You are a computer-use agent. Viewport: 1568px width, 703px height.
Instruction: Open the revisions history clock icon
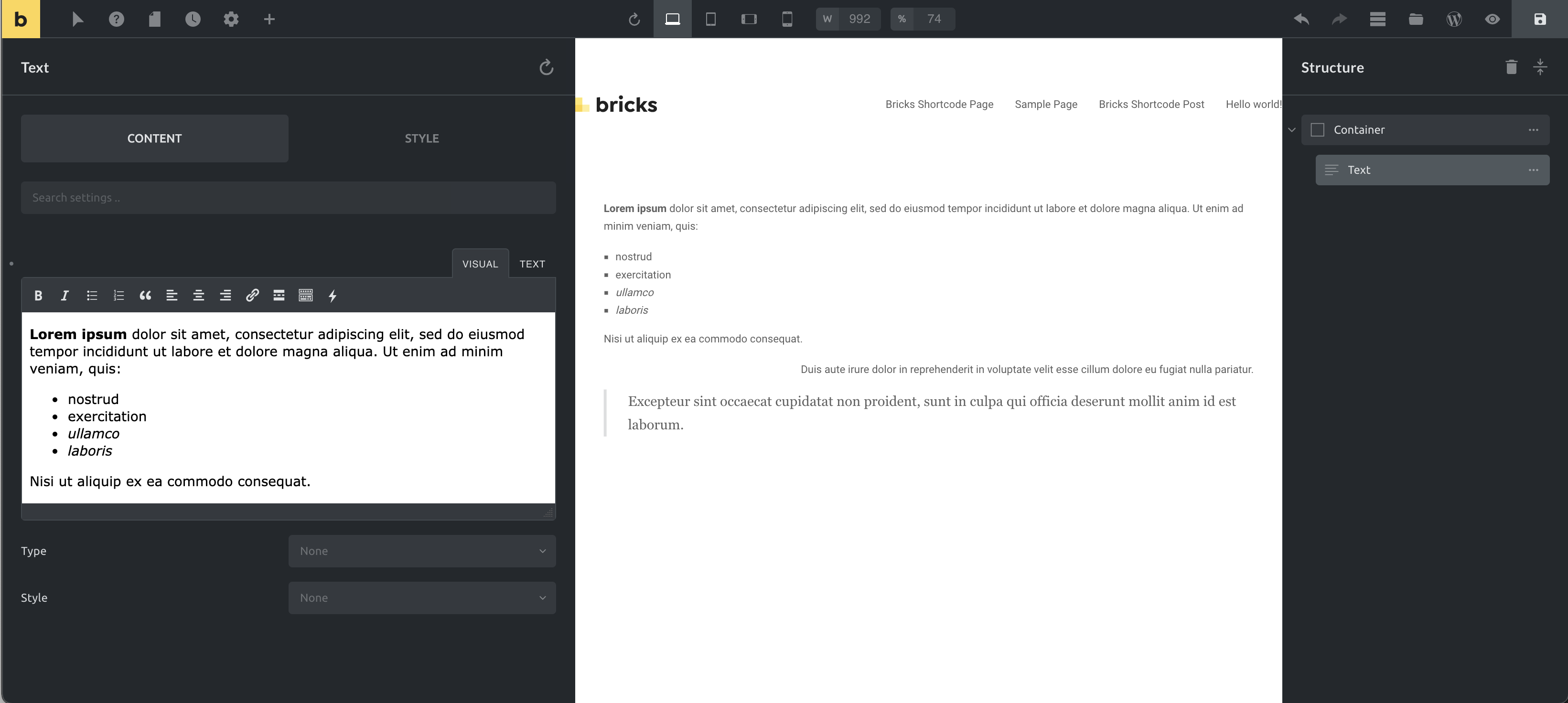pos(193,19)
